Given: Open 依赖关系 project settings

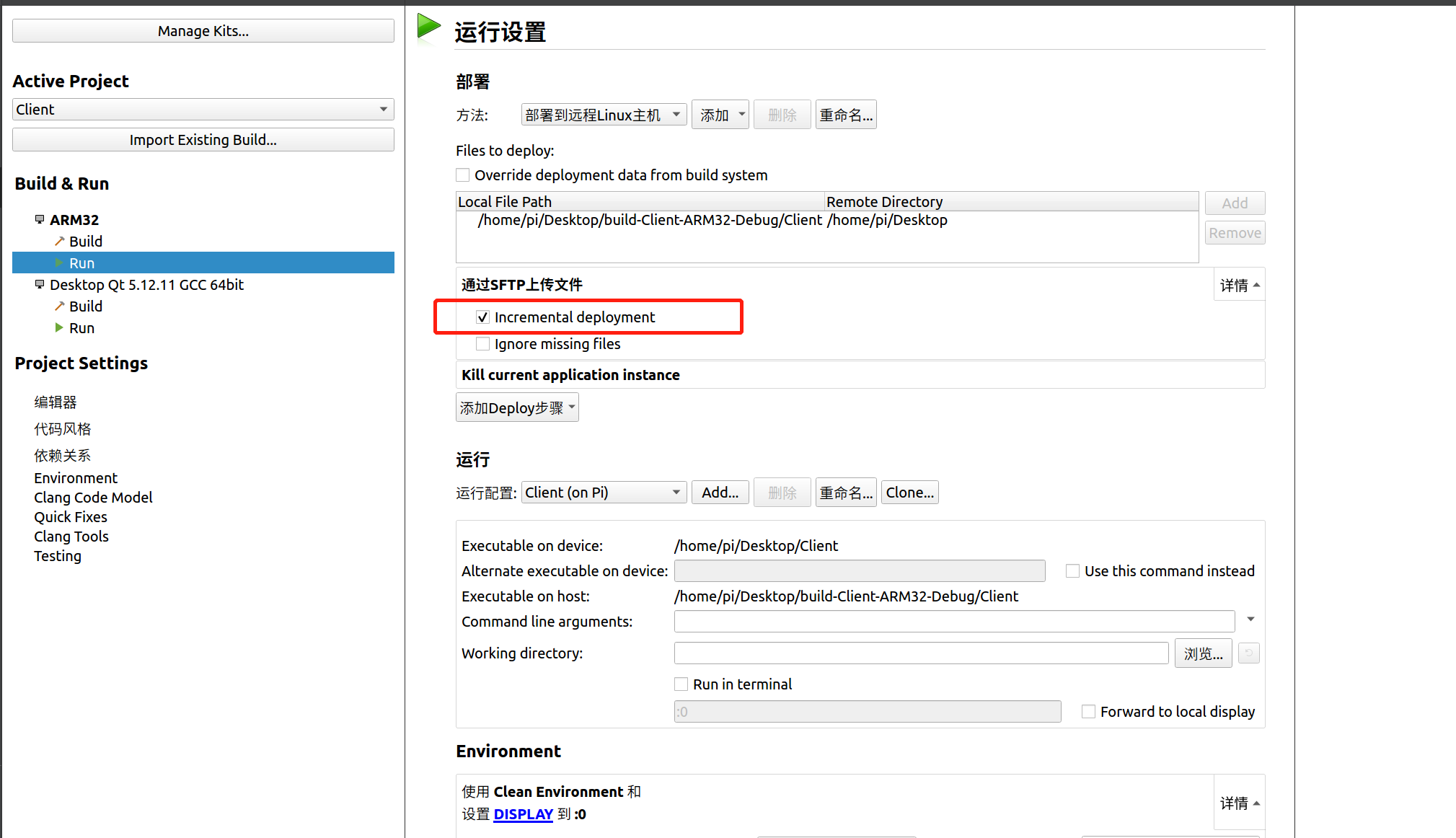Looking at the screenshot, I should (x=63, y=456).
